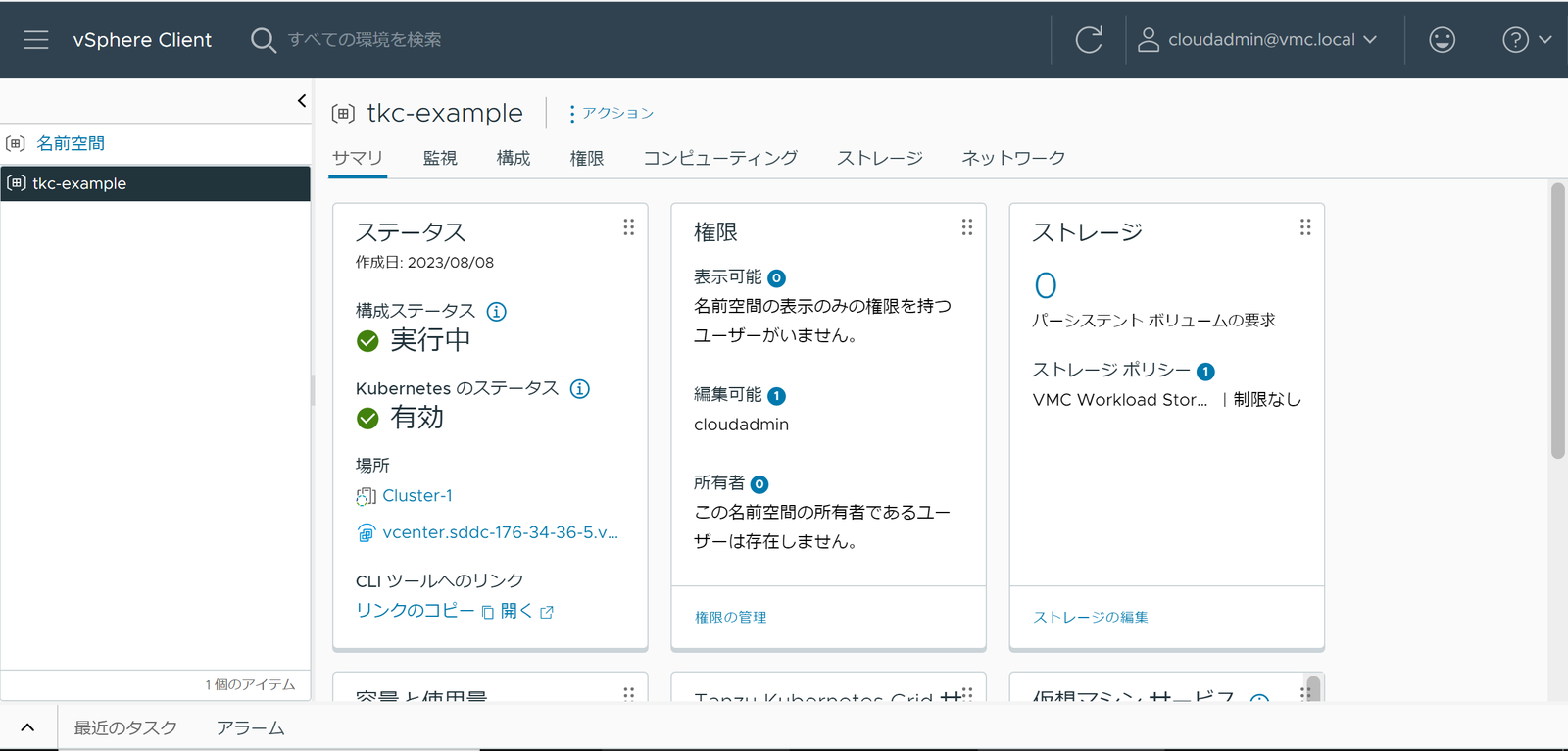Screen dimensions: 1568x751
Task: Open the ステータス card drag-handle menu
Action: click(628, 227)
